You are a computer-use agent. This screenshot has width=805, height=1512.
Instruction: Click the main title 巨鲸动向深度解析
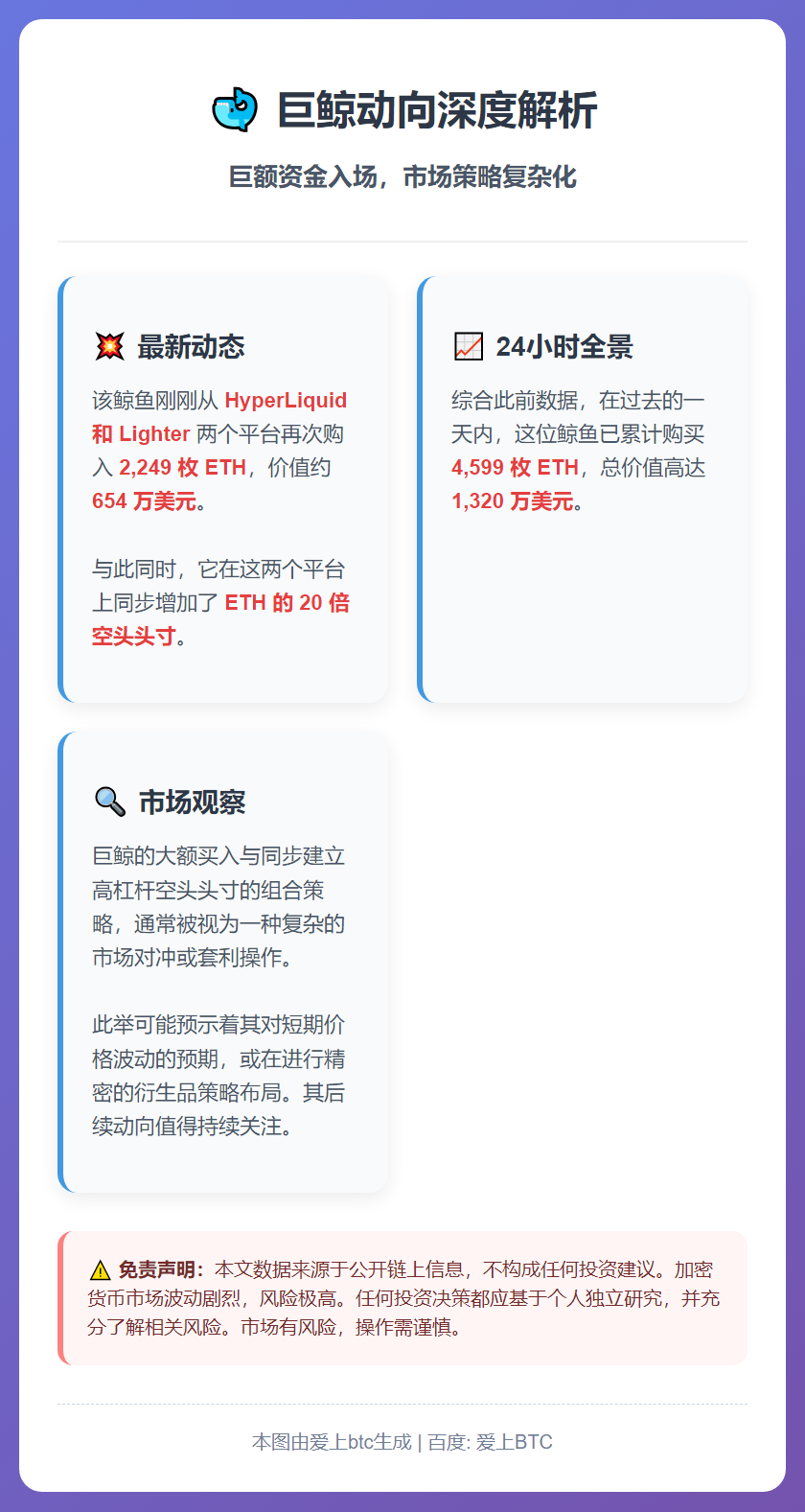pos(437,110)
